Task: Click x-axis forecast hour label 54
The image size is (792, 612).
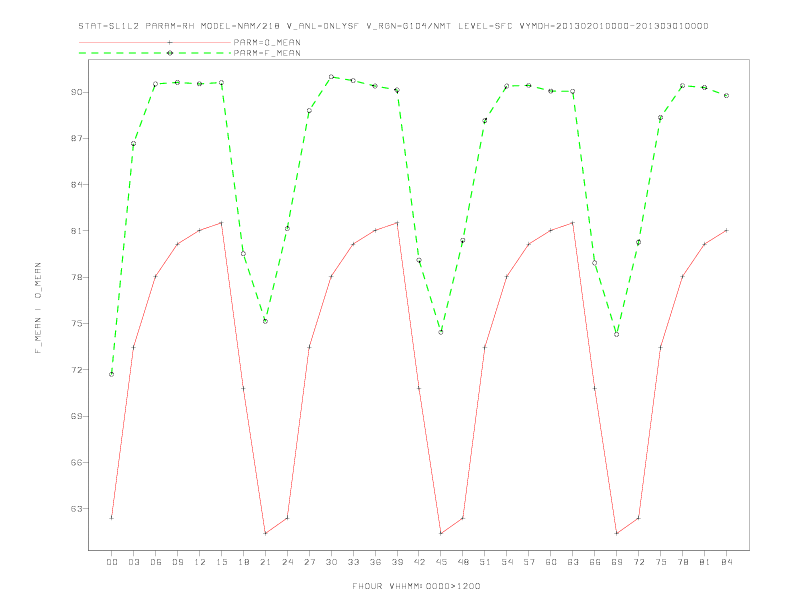Action: (x=507, y=562)
